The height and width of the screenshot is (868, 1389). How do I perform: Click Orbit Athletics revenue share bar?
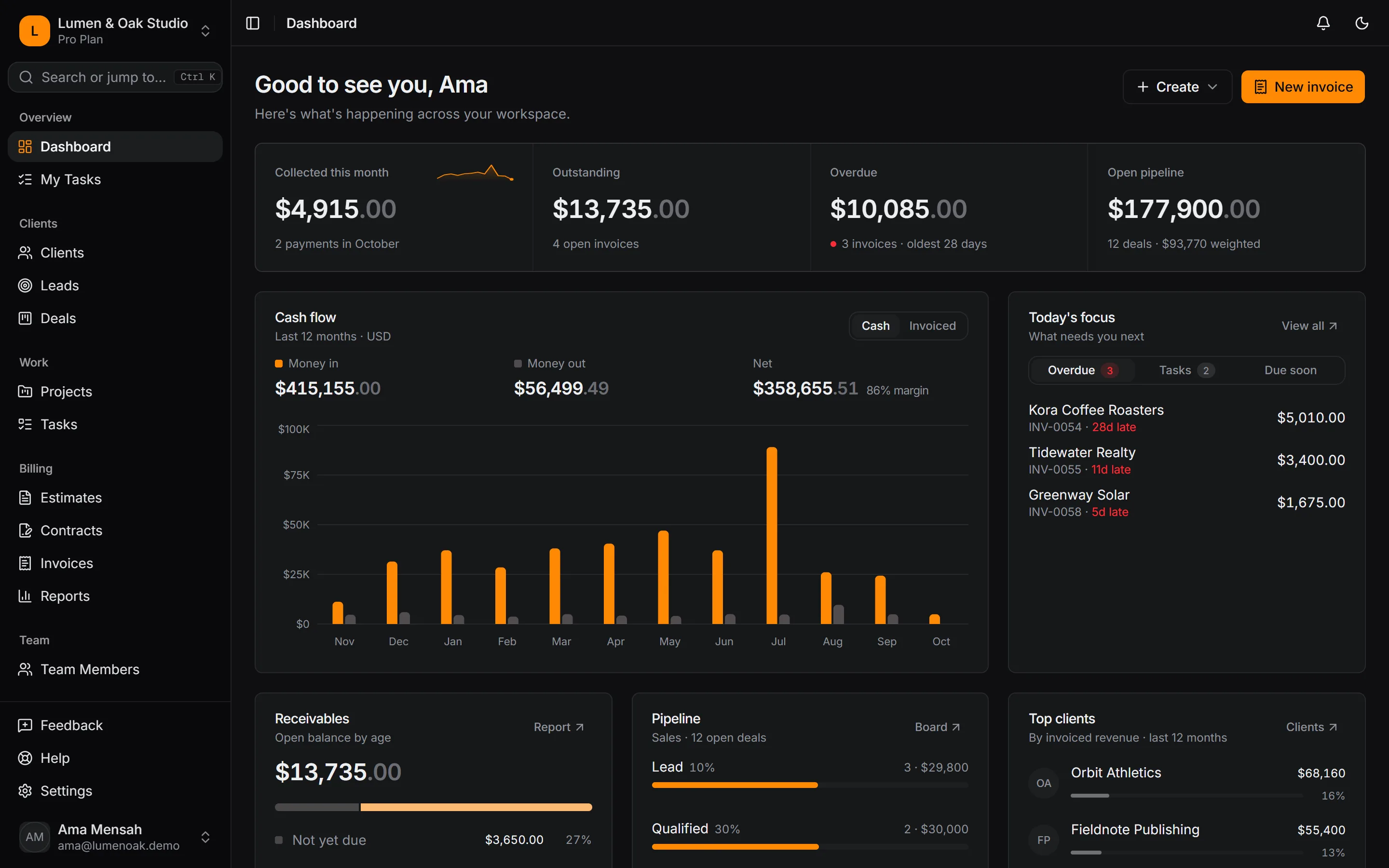pos(1186,796)
